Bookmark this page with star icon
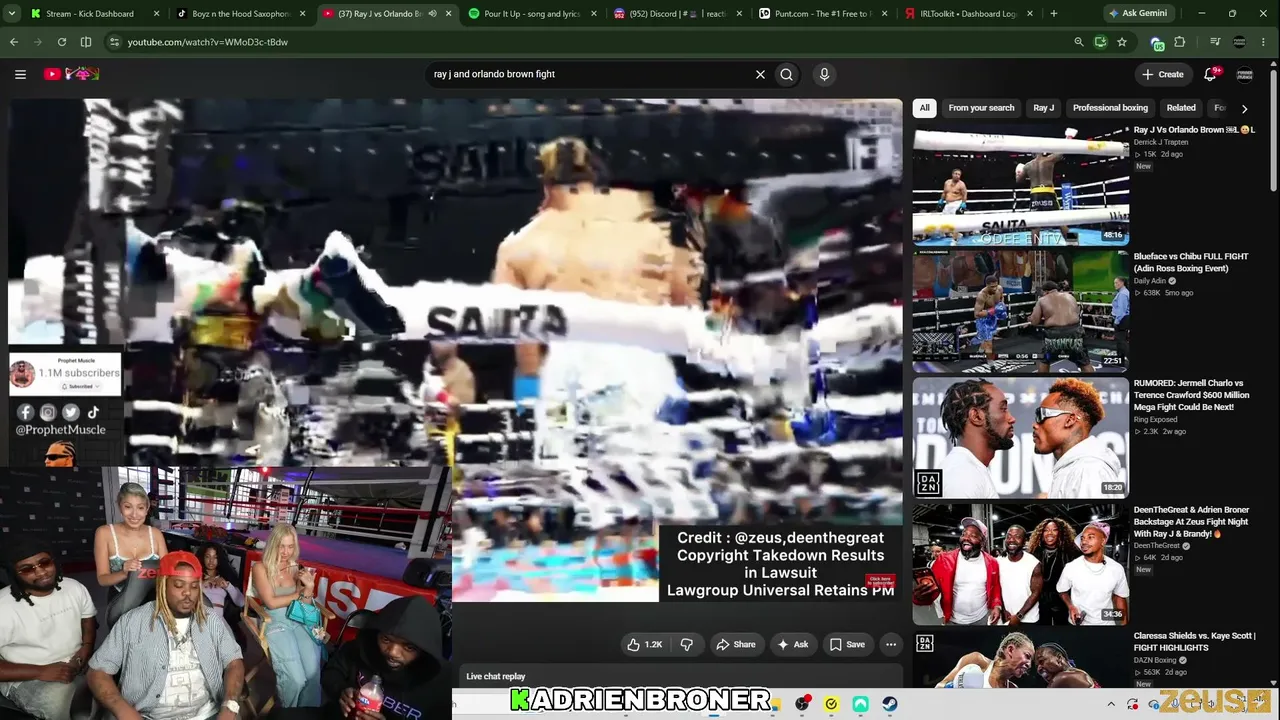Image resolution: width=1280 pixels, height=720 pixels. (1122, 42)
